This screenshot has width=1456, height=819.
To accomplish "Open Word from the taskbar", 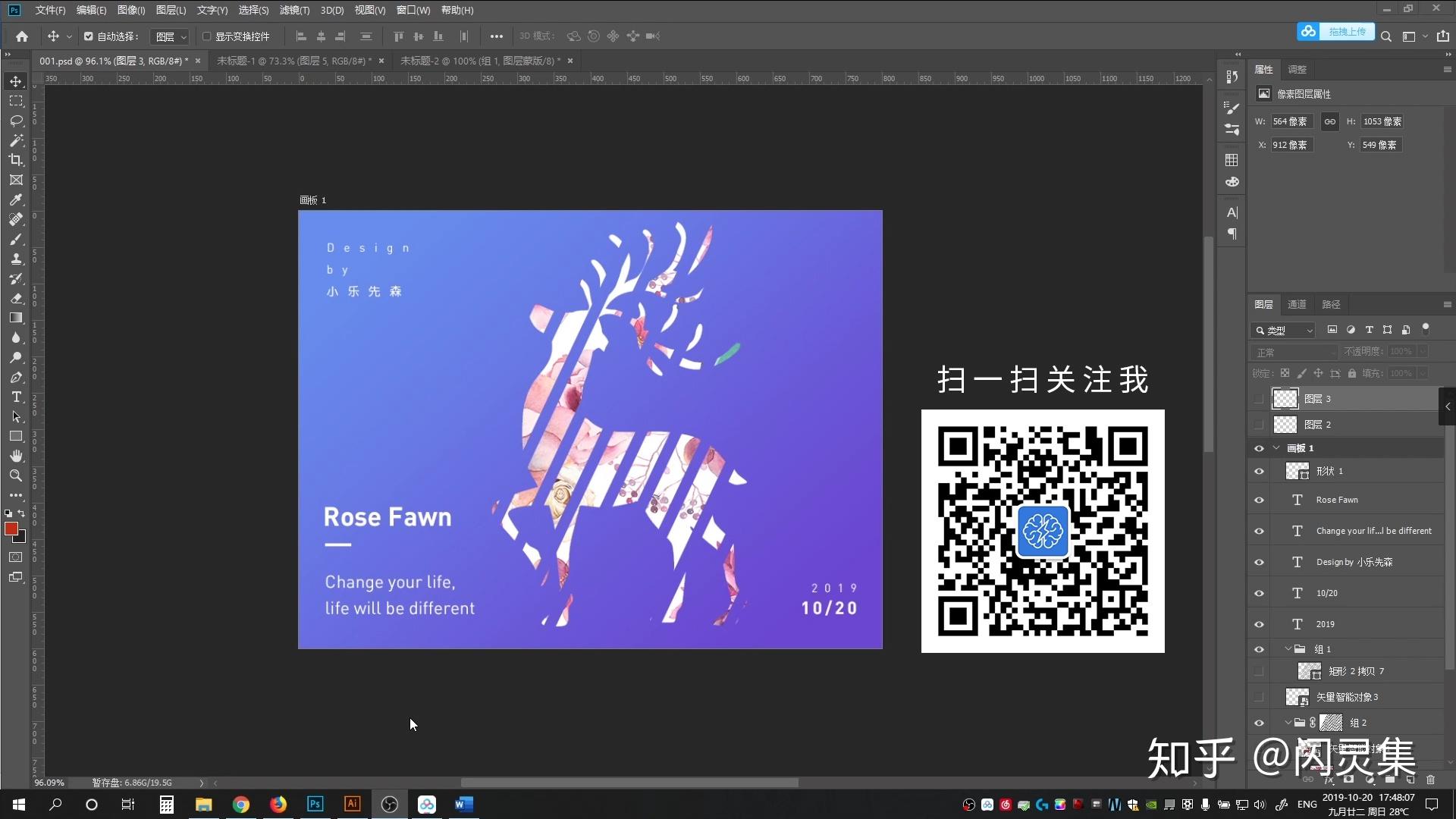I will (x=463, y=805).
